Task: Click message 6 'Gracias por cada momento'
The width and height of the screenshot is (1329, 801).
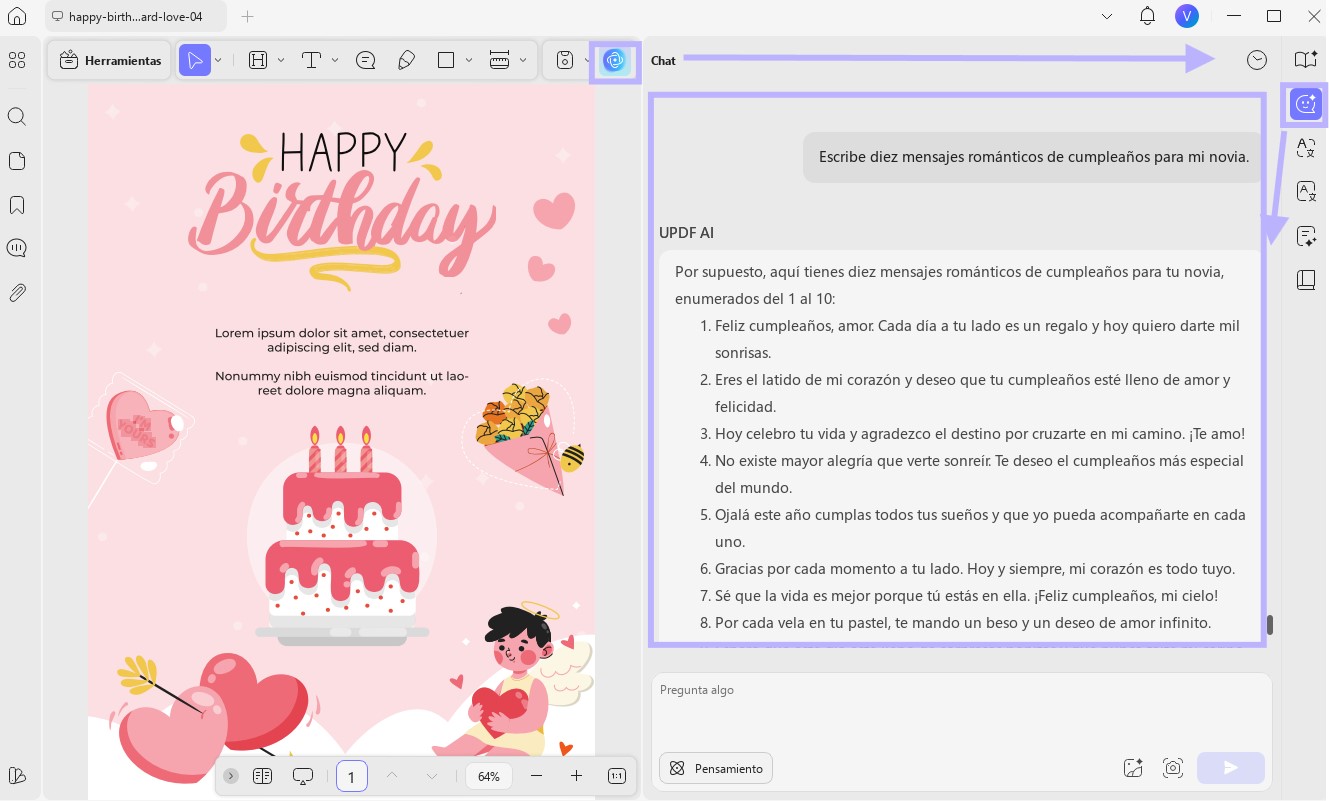Action: 966,569
